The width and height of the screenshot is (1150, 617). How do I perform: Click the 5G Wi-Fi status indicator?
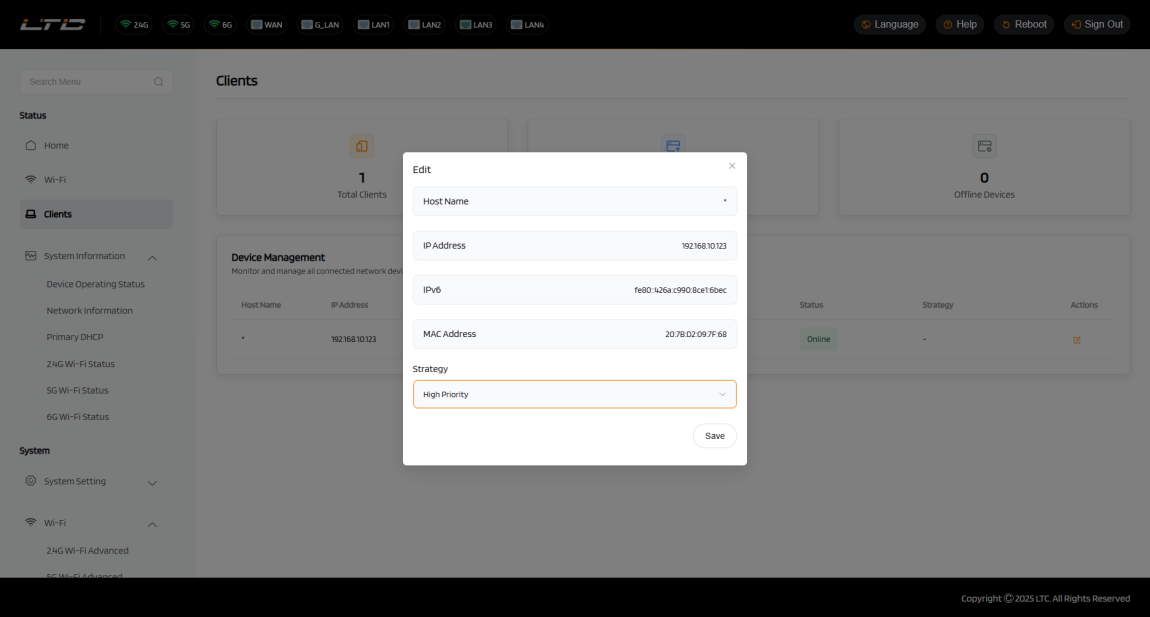[x=178, y=24]
